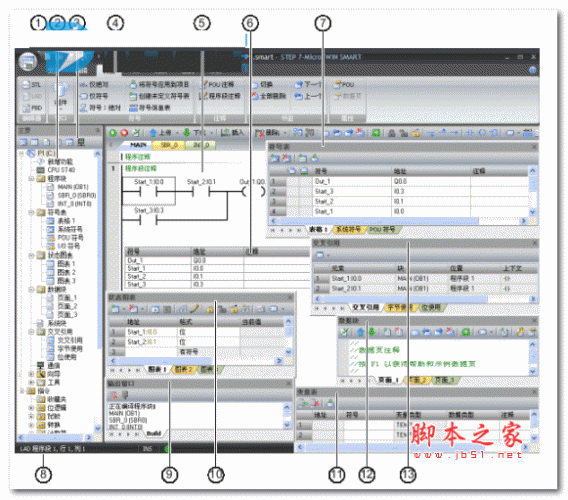
Task: Expand the 工具 tree folder
Action: pyautogui.click(x=32, y=383)
